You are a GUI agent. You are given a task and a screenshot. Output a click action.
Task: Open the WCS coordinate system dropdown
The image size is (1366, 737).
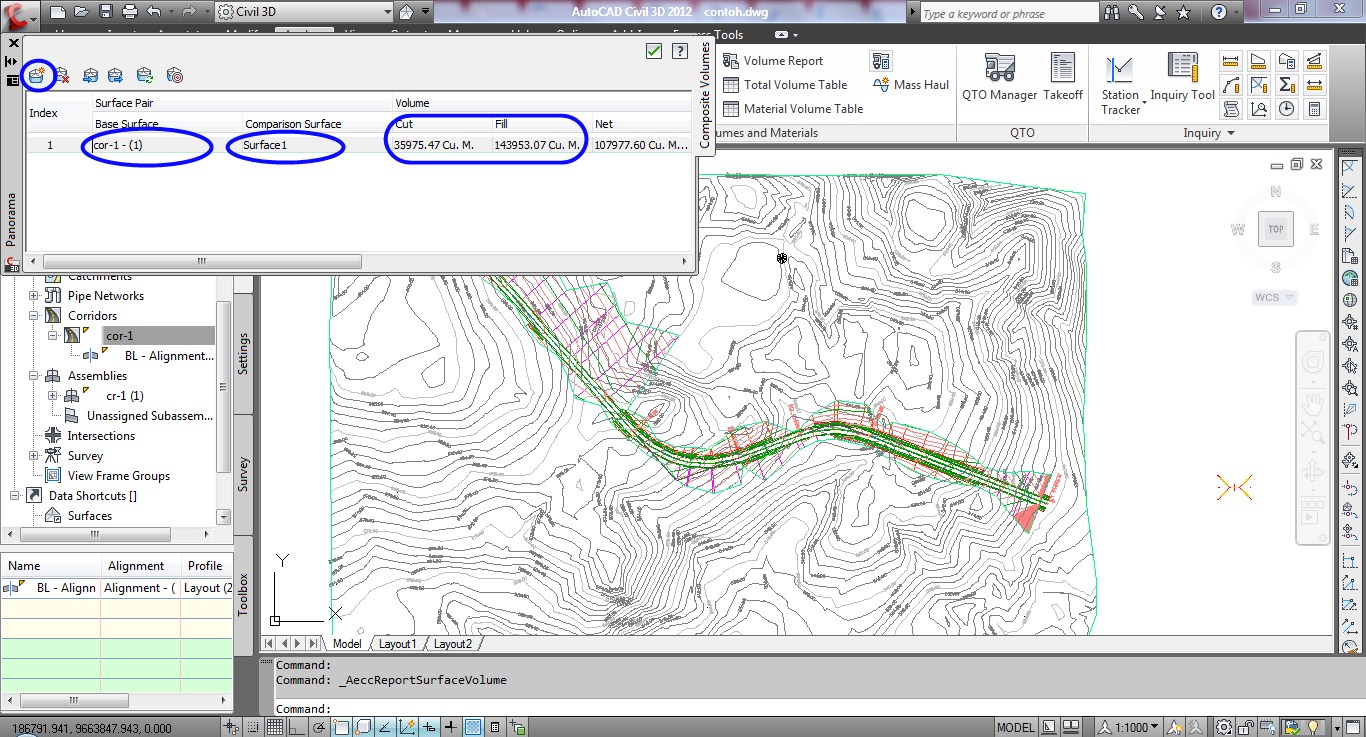pos(1275,298)
